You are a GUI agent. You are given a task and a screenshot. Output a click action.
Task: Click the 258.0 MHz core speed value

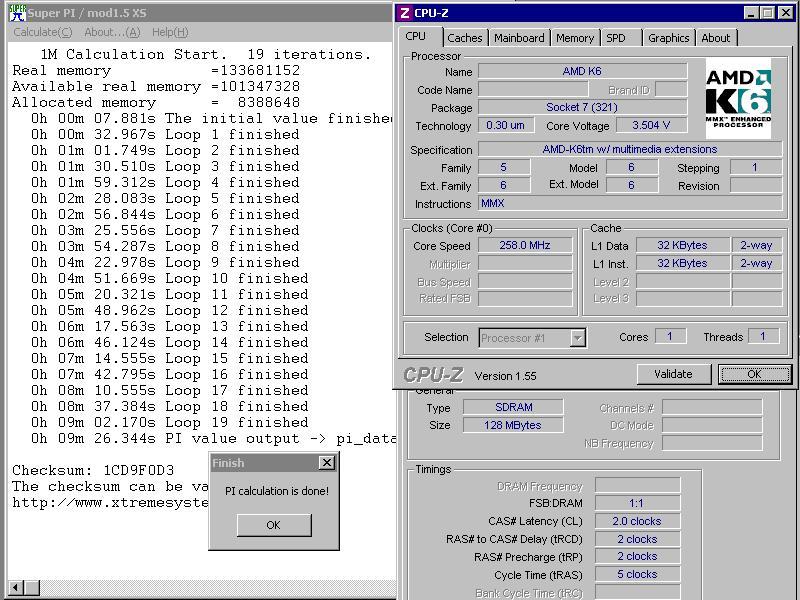tap(525, 245)
